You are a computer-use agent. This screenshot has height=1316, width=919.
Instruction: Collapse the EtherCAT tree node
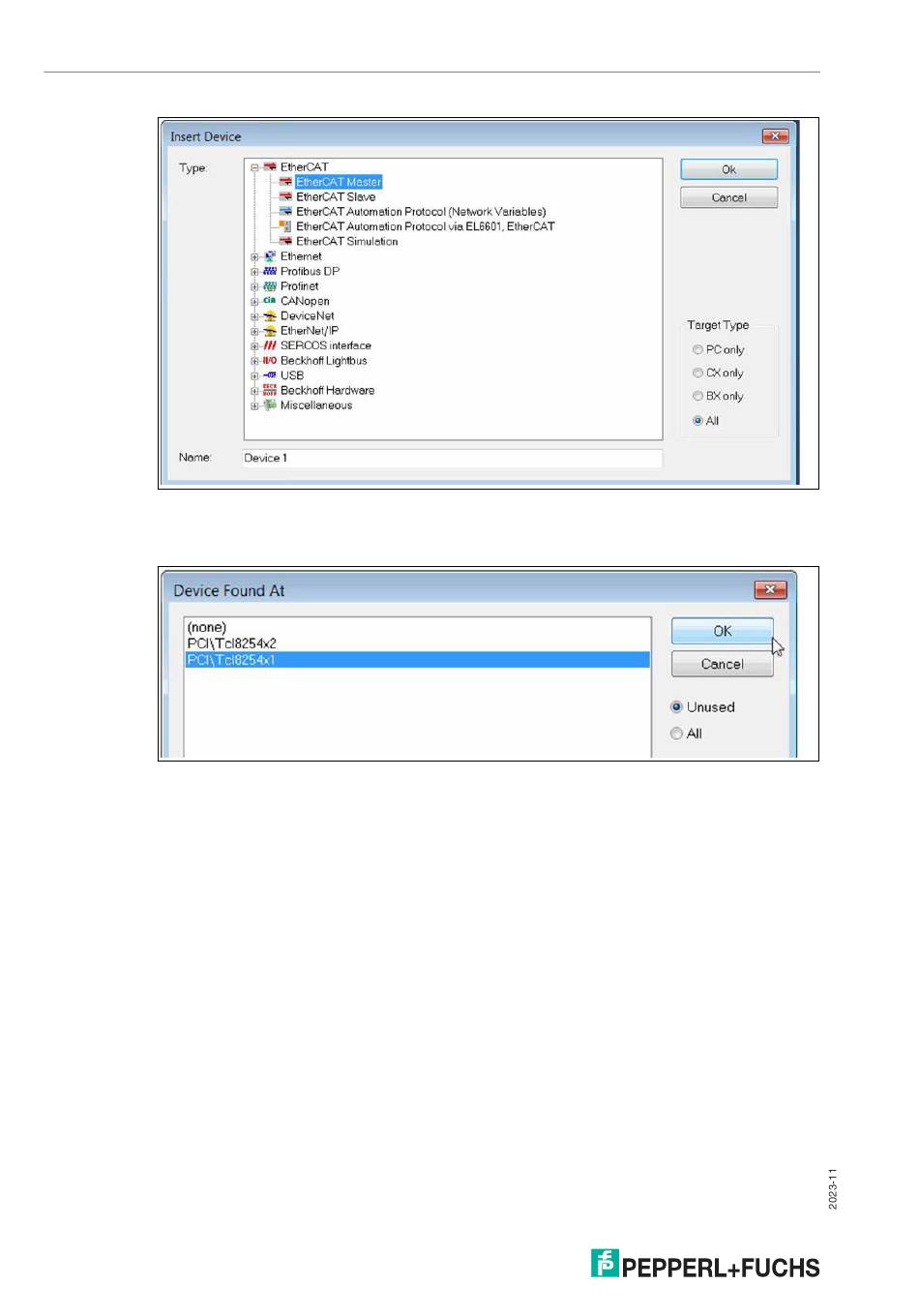coord(254,167)
